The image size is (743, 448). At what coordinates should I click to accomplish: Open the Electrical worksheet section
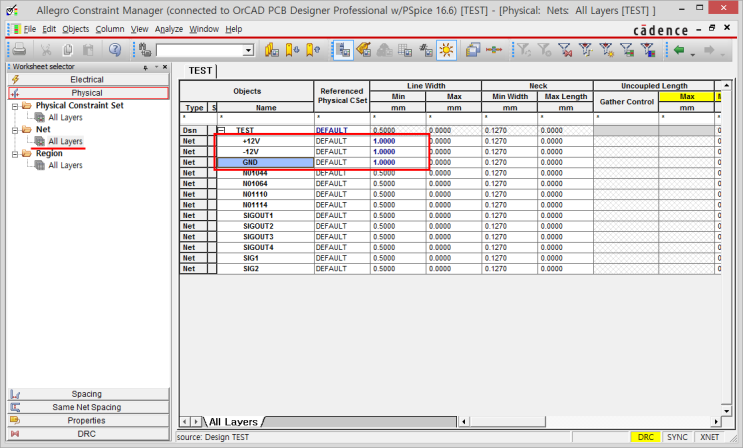coord(86,79)
